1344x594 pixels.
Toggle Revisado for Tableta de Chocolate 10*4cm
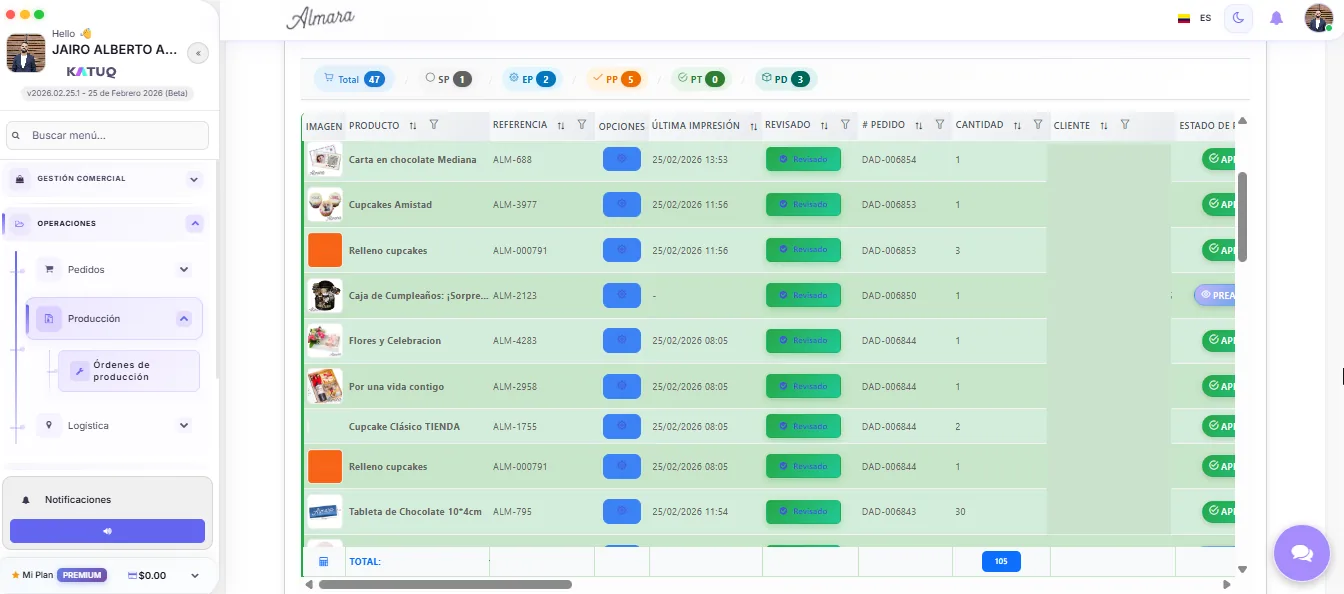click(803, 511)
